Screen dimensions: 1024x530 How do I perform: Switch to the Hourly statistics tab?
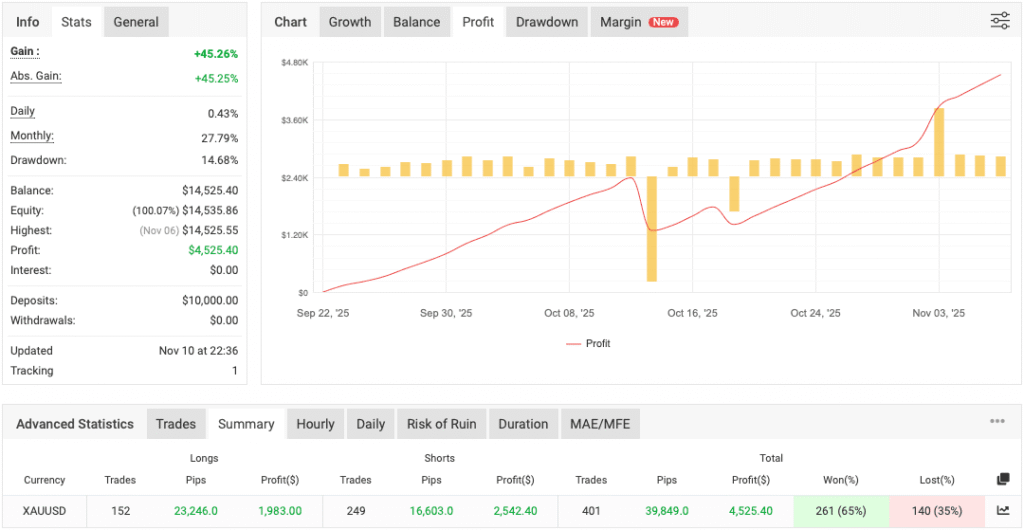(x=315, y=424)
